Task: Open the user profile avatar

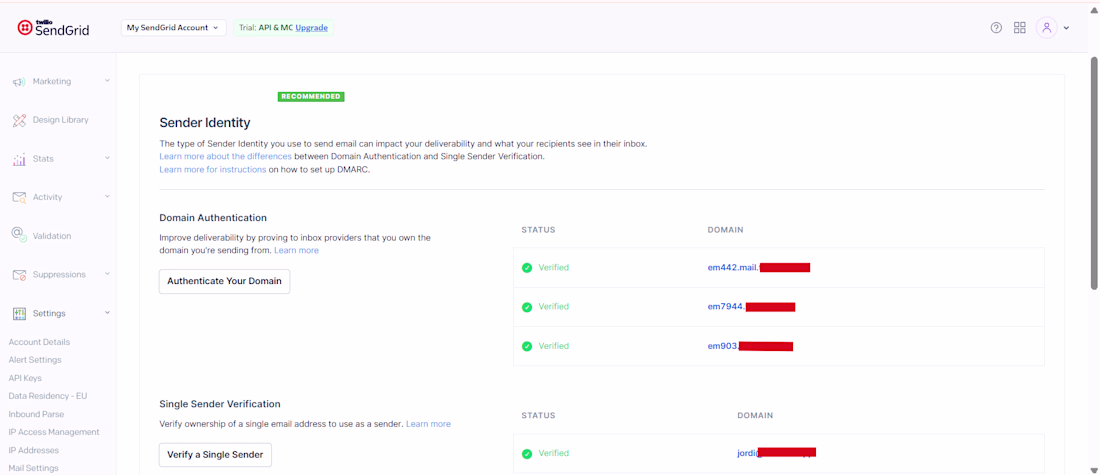Action: 1047,28
